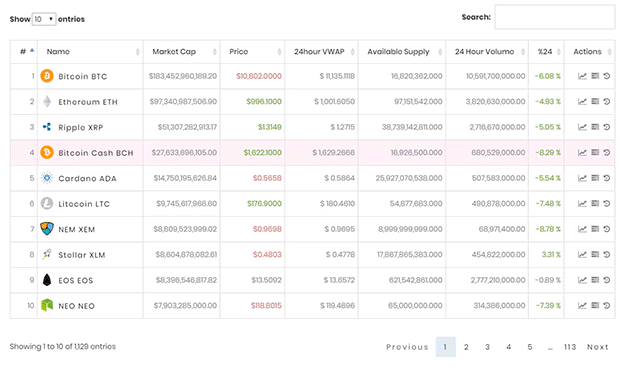Viewport: 620px width, 374px height.
Task: Click the Ethereum diamond logo
Action: click(x=47, y=101)
